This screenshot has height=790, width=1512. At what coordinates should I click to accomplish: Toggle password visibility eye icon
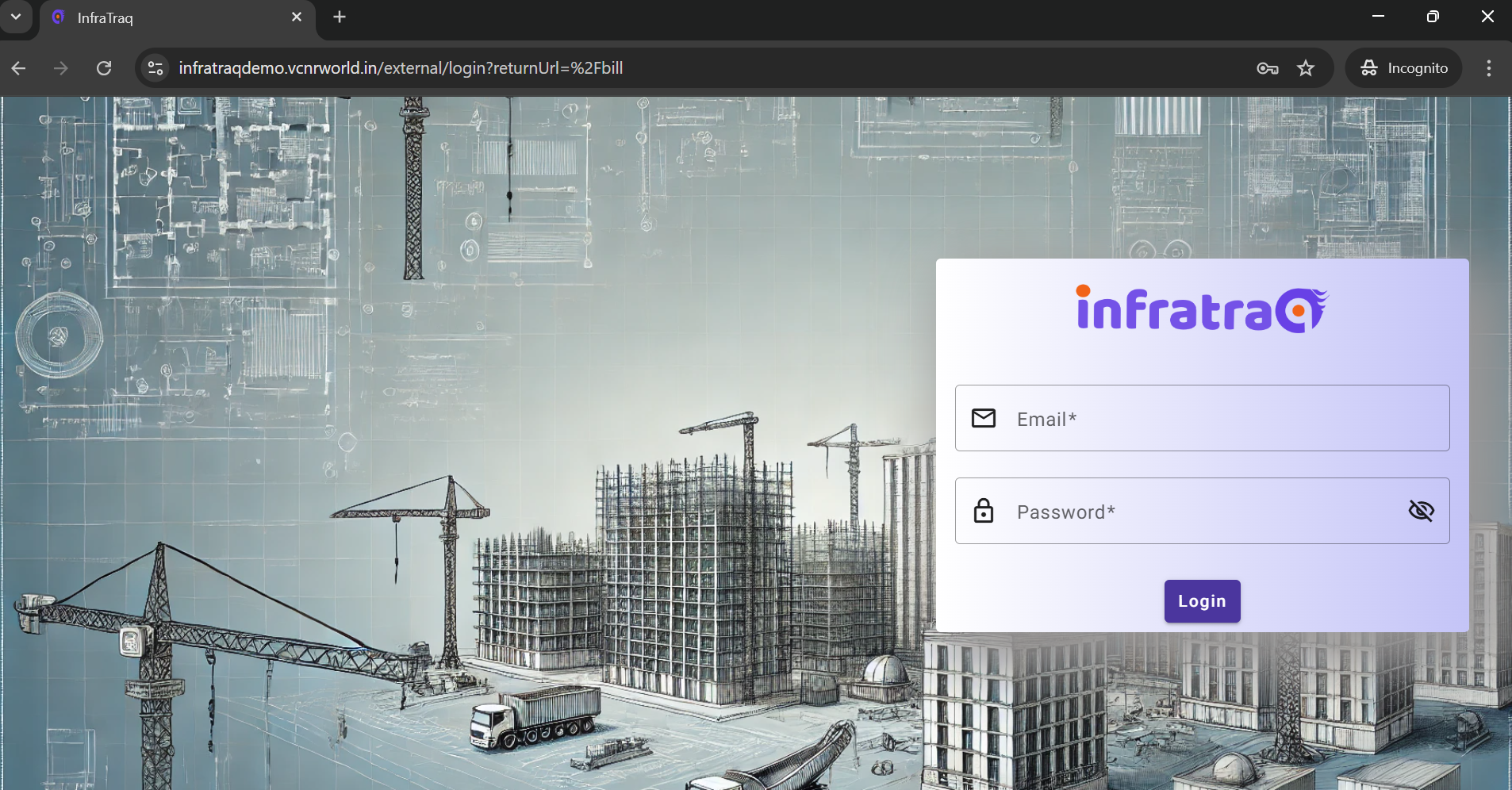pos(1421,511)
